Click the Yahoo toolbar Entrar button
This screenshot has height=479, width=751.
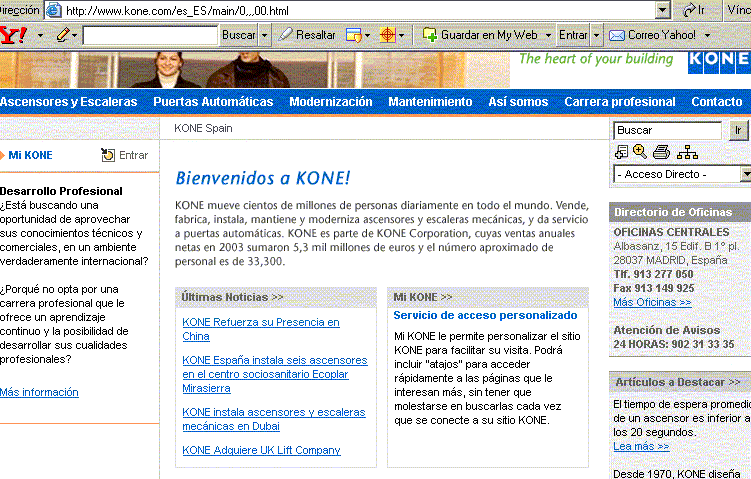click(573, 35)
